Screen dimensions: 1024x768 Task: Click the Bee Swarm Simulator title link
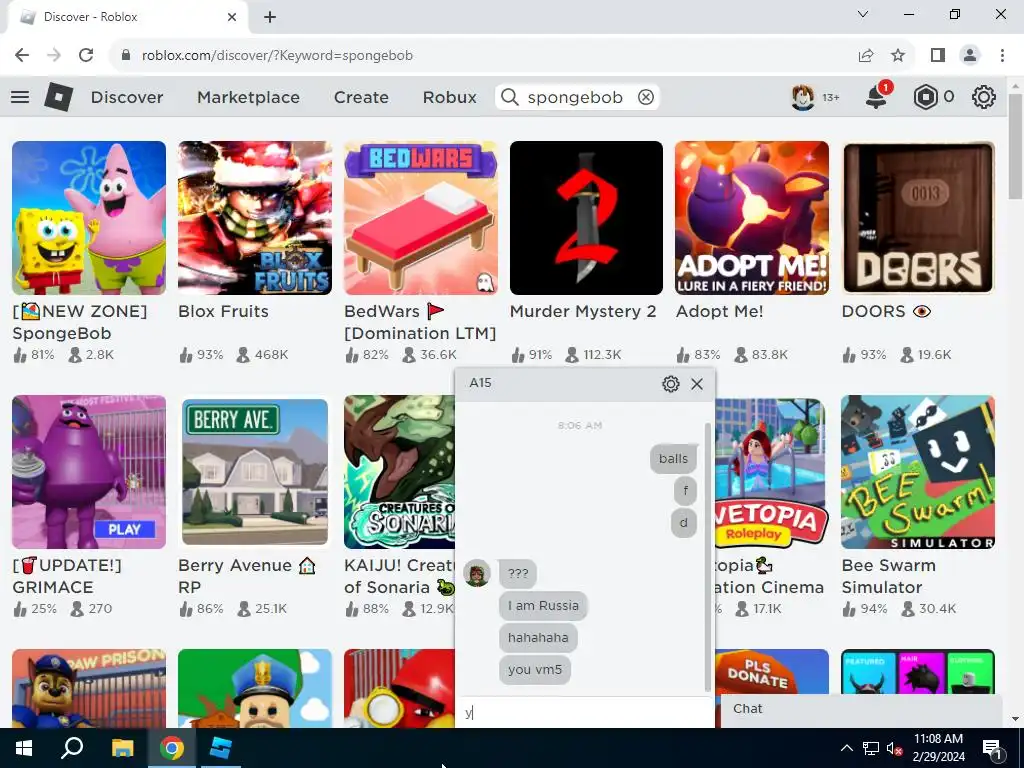point(889,576)
